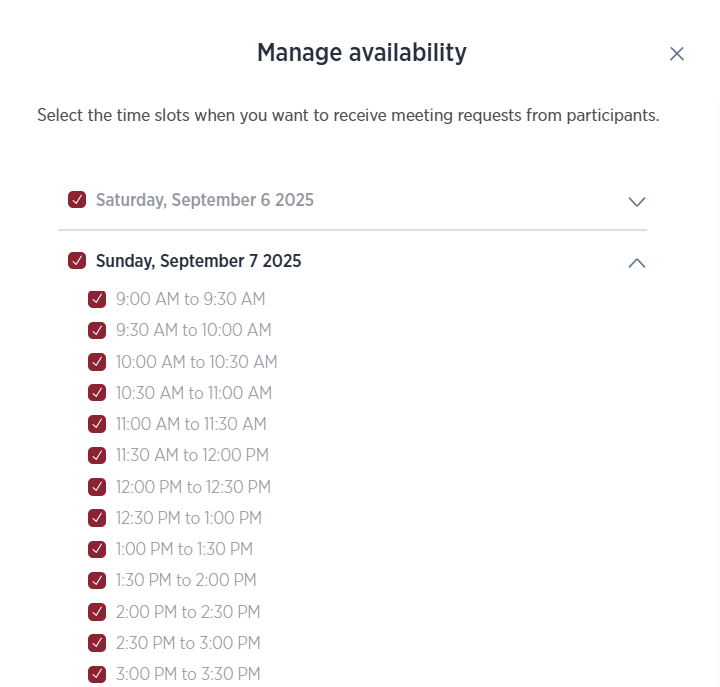Viewport: 720px width, 687px height.
Task: Disable 1:30 PM to 2:00 PM checkbox
Action: point(97,580)
